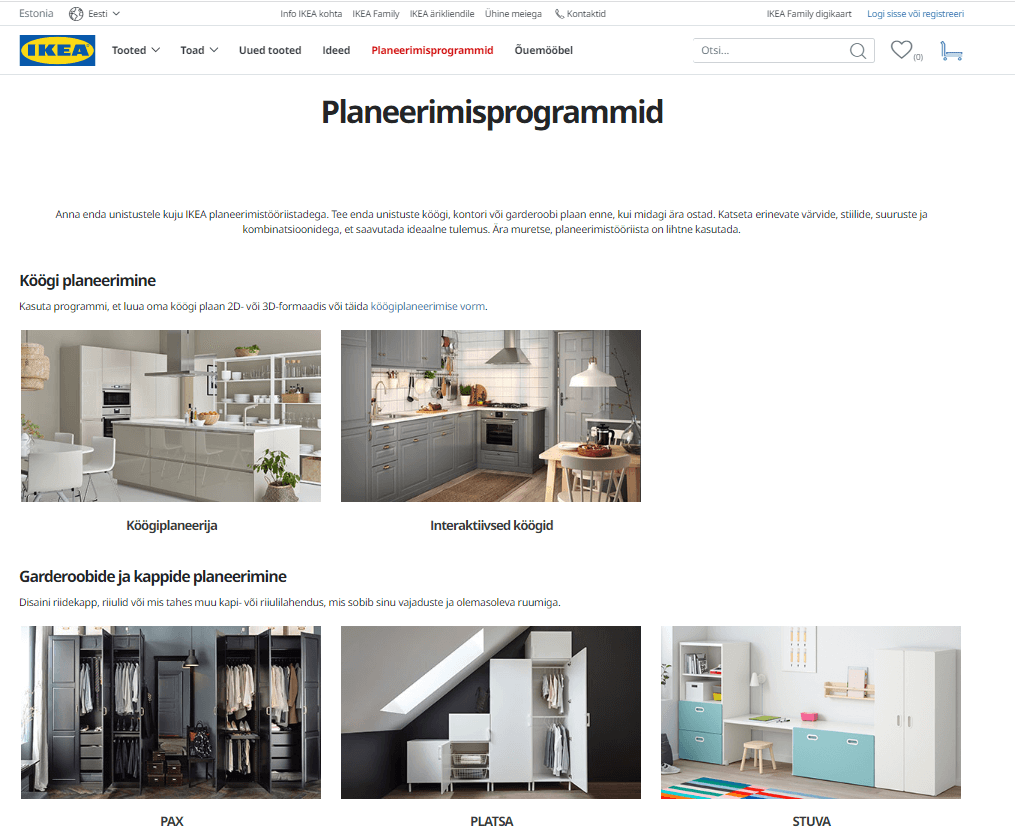Click the search magnifier icon

858,50
